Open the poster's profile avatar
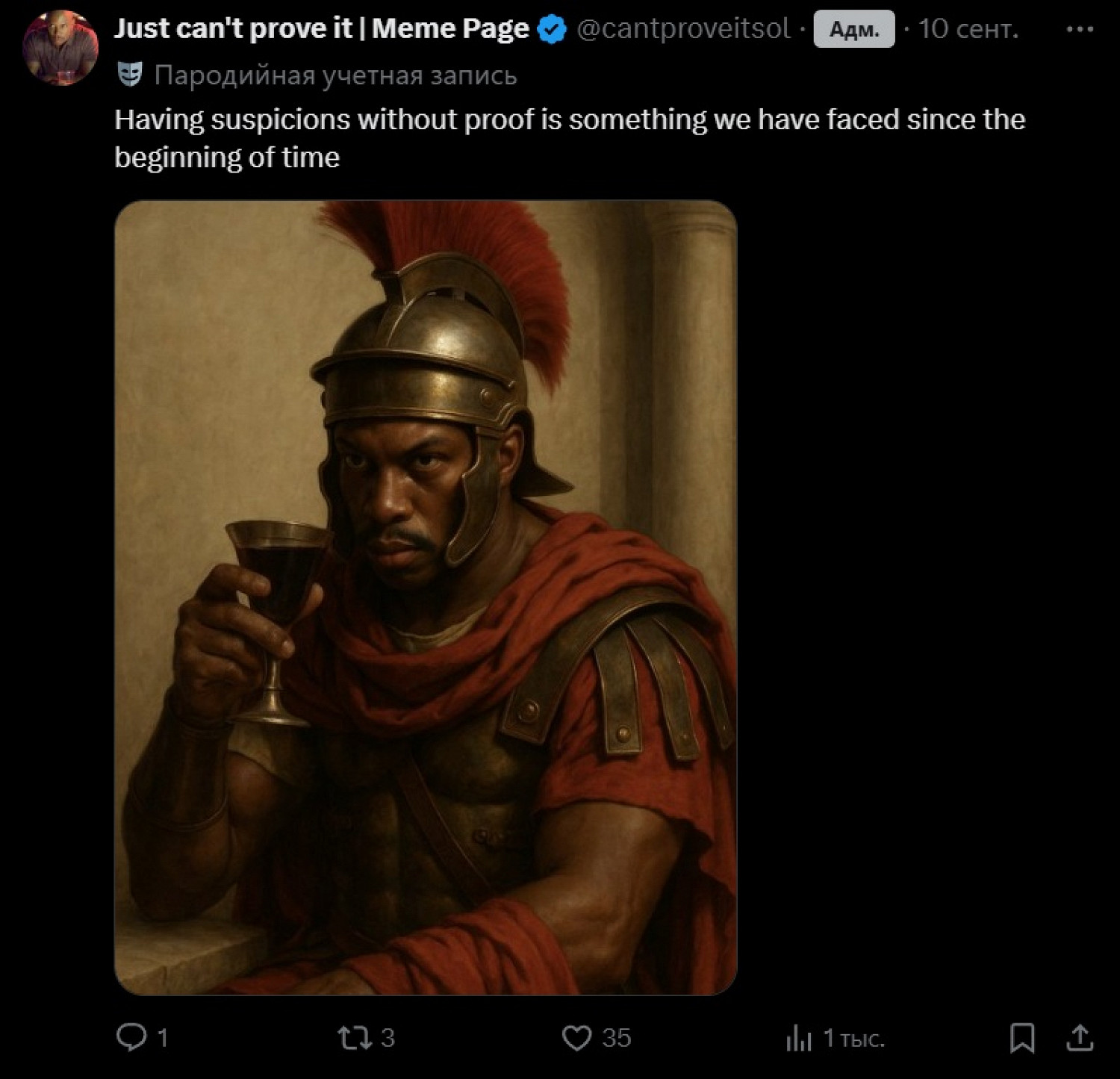This screenshot has height=1079, width=1120. tap(60, 48)
